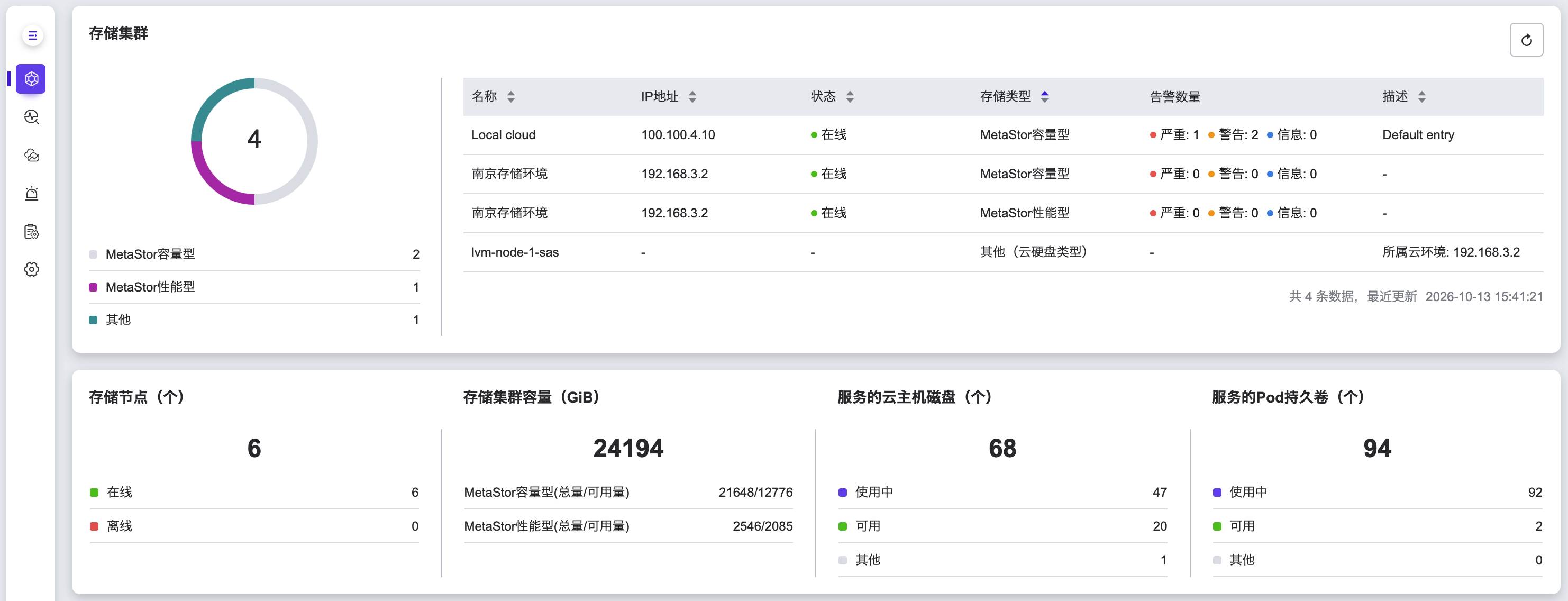
Task: Click capacity value 2546/2085
Action: click(x=763, y=526)
